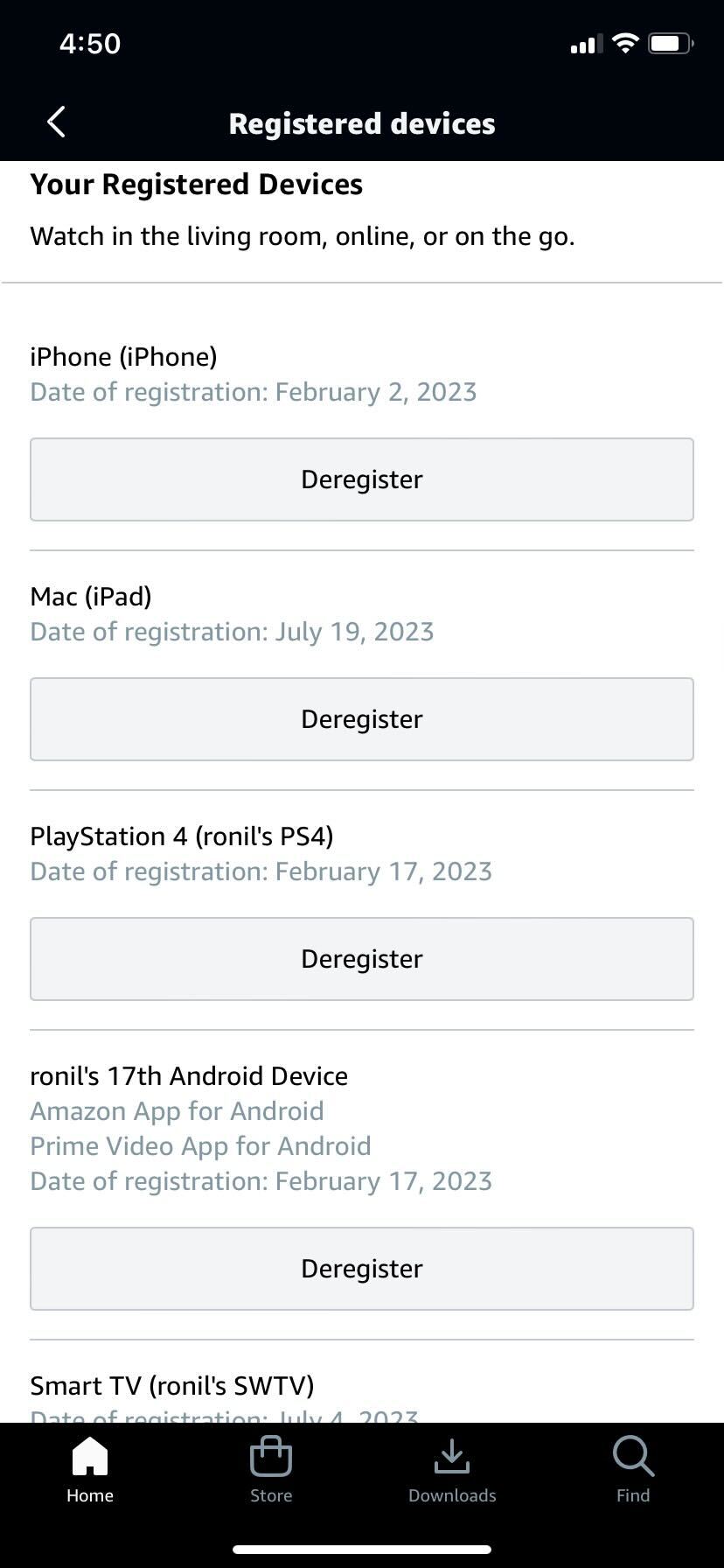
Task: Deregister the Mac (iPad) device
Action: click(362, 719)
